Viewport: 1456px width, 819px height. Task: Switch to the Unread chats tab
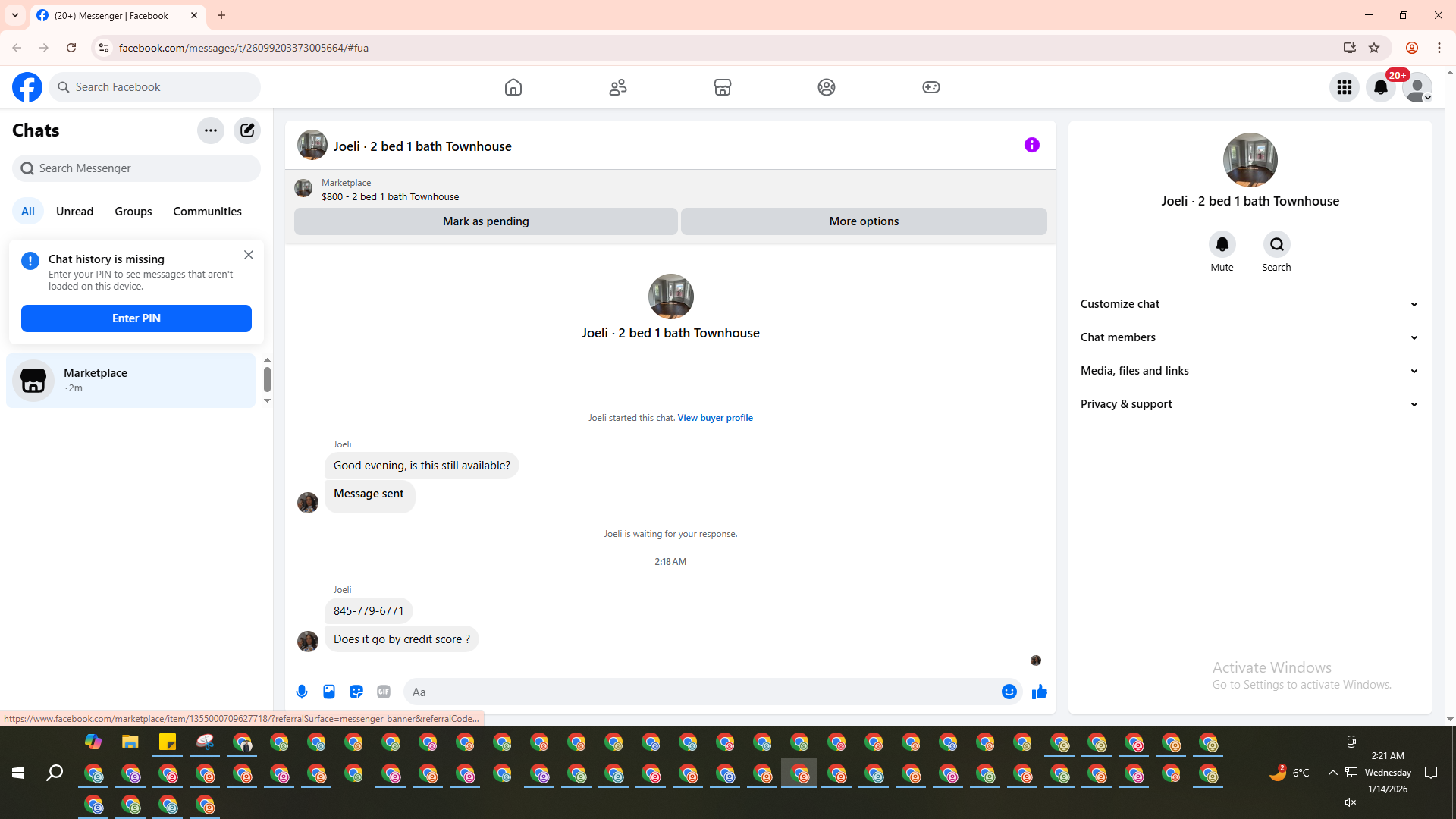coord(74,212)
